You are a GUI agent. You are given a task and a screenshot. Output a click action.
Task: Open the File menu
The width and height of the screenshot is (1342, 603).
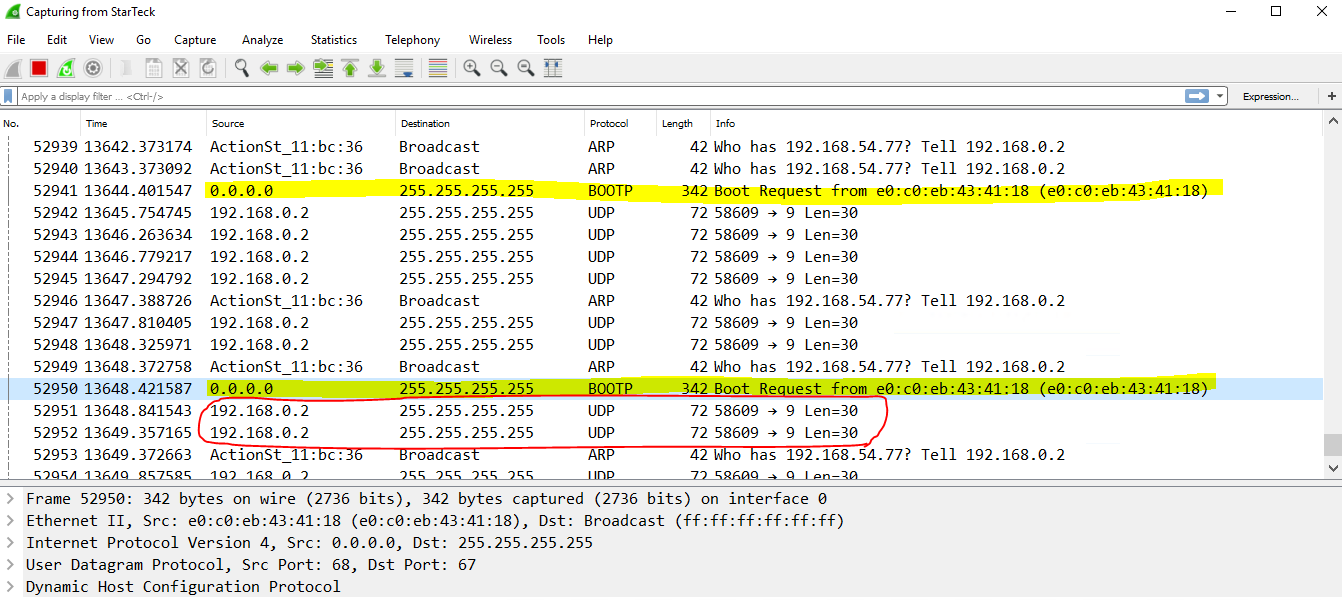[x=16, y=40]
